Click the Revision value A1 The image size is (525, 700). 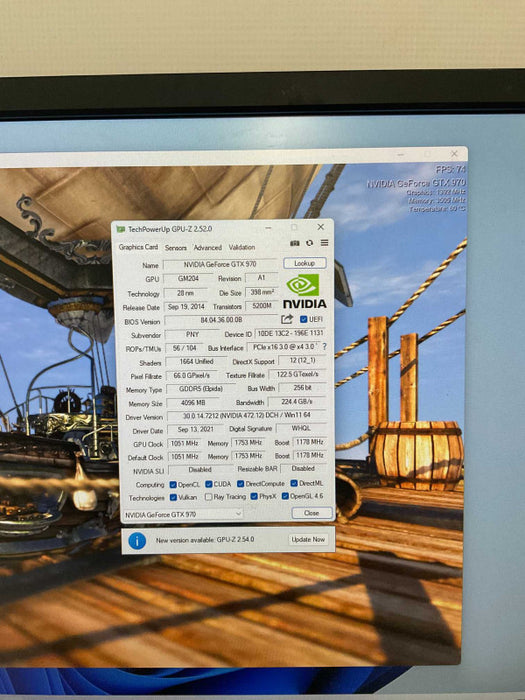point(262,278)
